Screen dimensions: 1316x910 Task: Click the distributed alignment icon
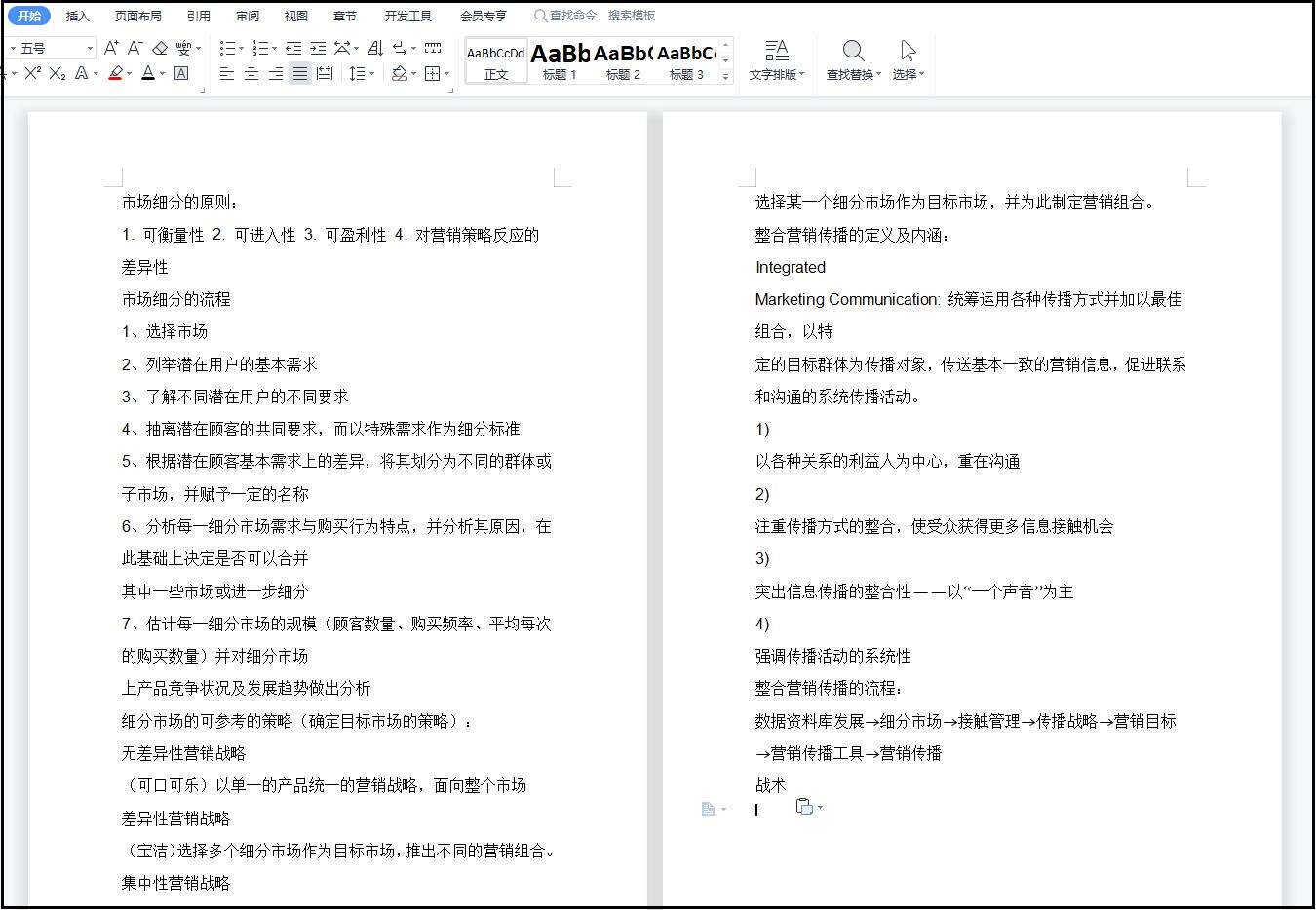325,73
